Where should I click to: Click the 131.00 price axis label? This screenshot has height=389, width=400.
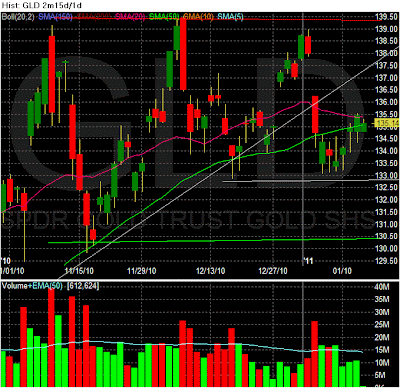386,224
